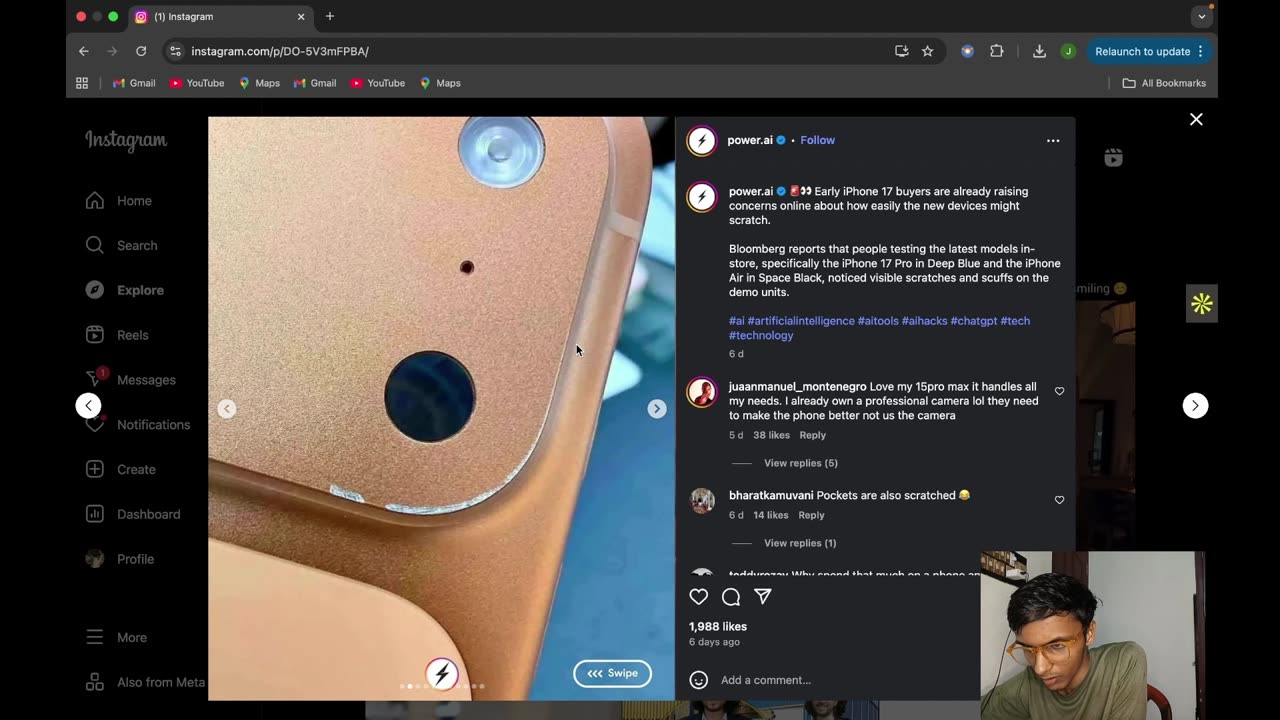Image resolution: width=1280 pixels, height=720 pixels.
Task: Like juanmanuel_montenegro's comment
Action: (x=1059, y=391)
